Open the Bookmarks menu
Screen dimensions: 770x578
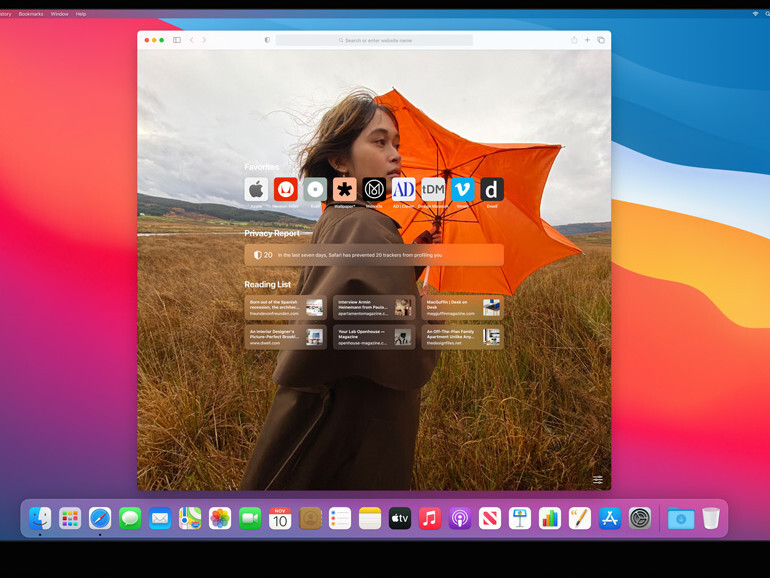[30, 14]
